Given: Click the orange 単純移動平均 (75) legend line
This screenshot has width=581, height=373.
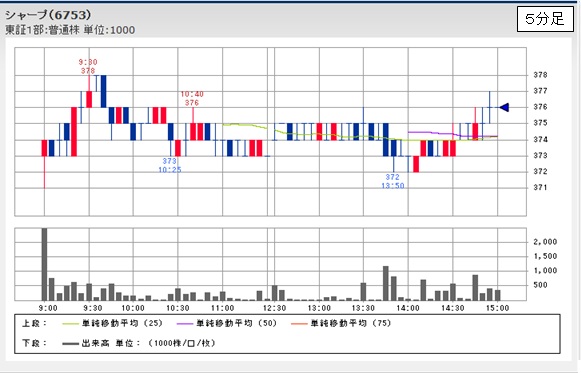Looking at the screenshot, I should [x=299, y=324].
